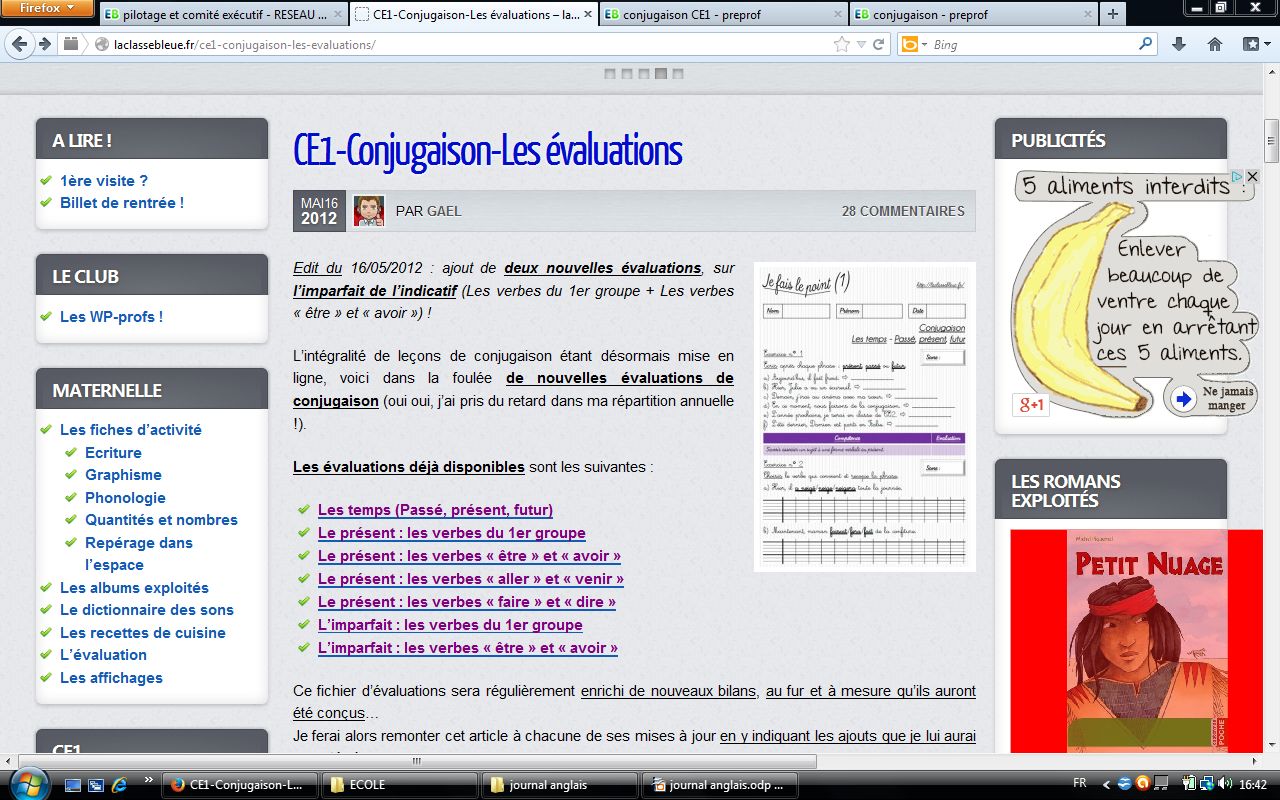Close the banana advertisement with X

click(1252, 176)
